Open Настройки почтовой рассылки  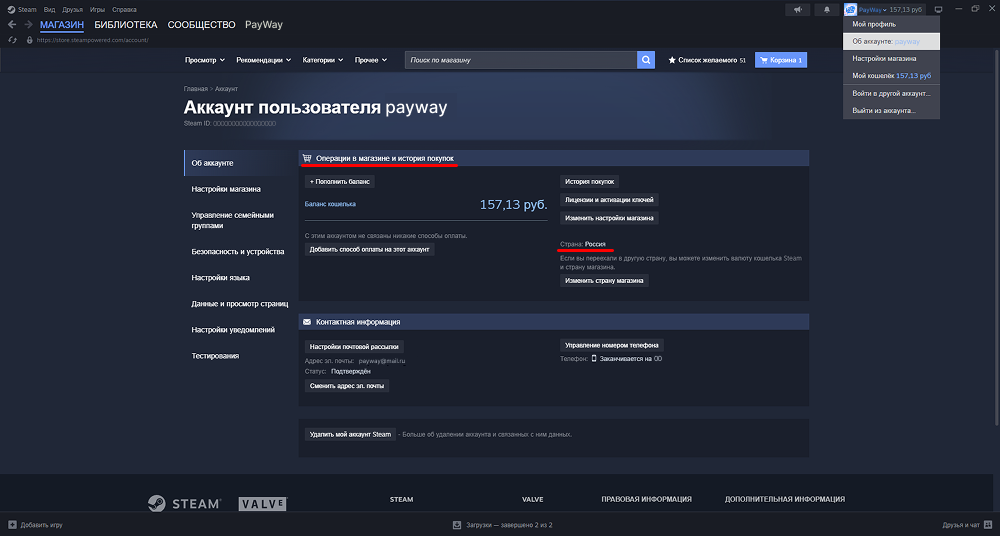click(354, 347)
